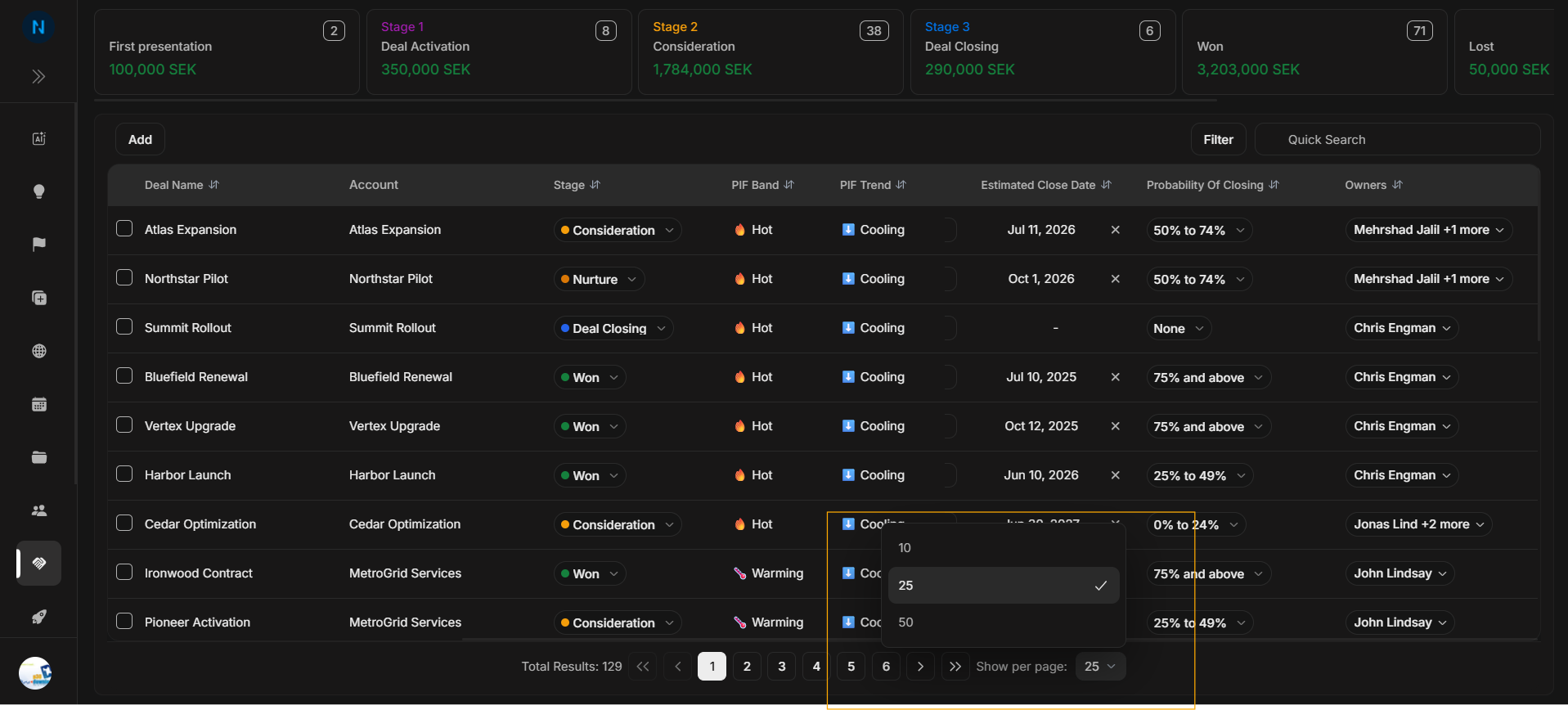This screenshot has width=1568, height=710.
Task: Open Ironwood Contract Won stage dropdown
Action: click(590, 573)
